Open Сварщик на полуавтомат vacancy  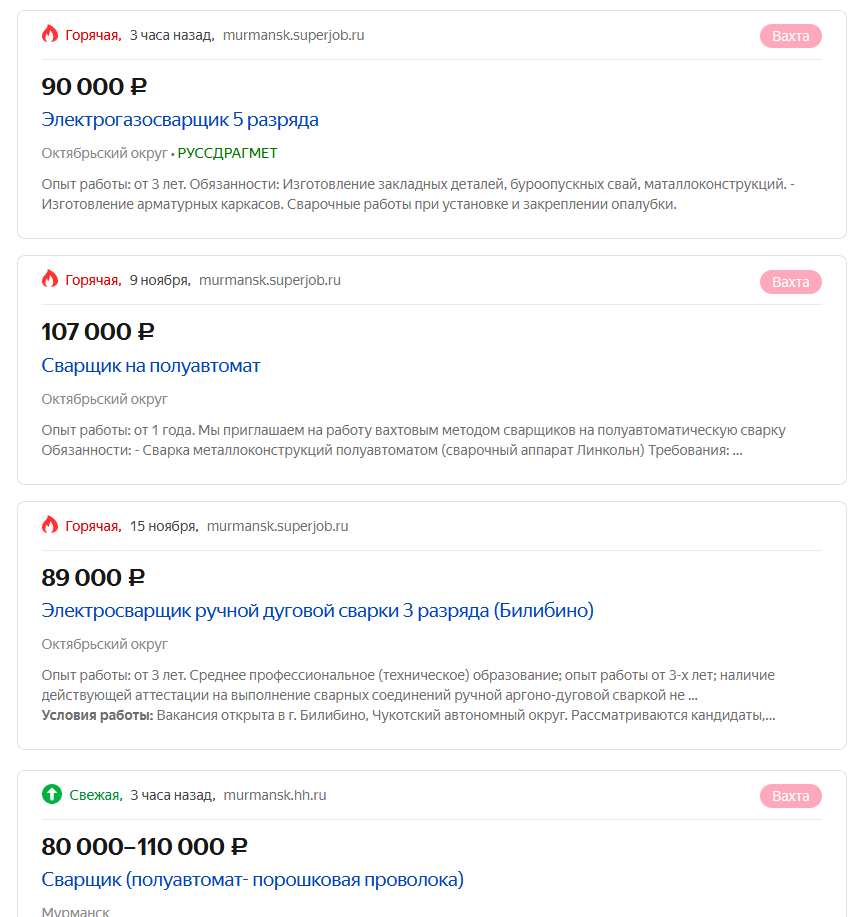[x=151, y=366]
